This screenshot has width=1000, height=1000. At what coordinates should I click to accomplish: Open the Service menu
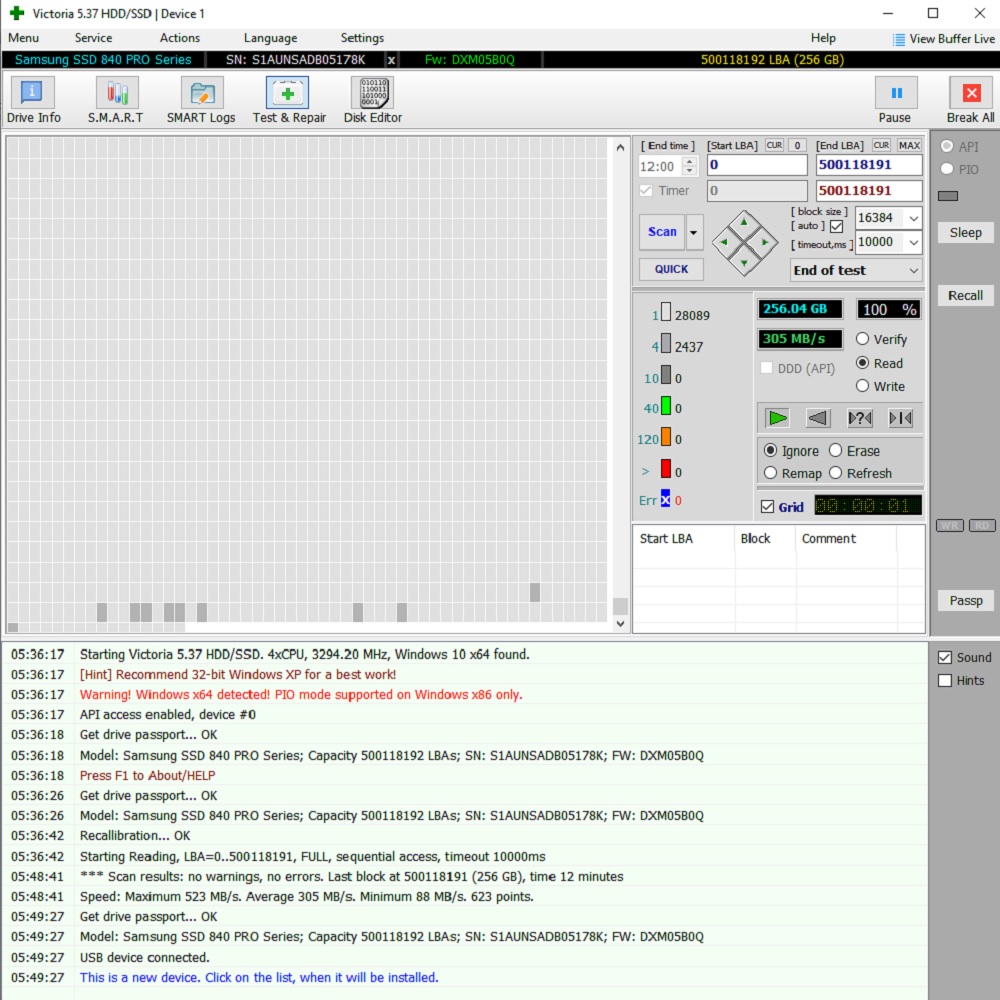[x=93, y=38]
